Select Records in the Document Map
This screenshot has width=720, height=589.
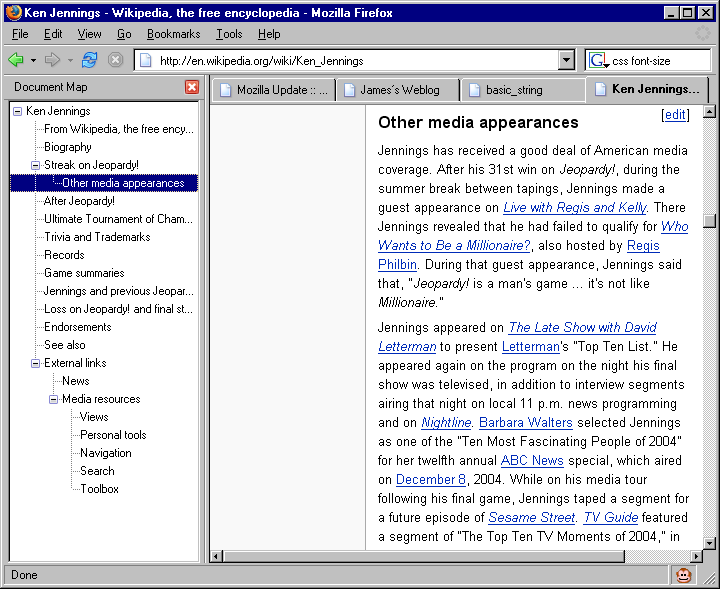pos(64,255)
